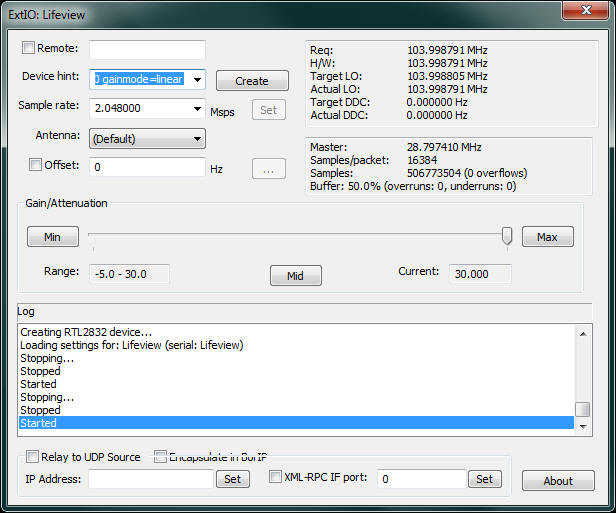Select the highlighted 'Started' log entry
This screenshot has width=616, height=513.
(296, 423)
